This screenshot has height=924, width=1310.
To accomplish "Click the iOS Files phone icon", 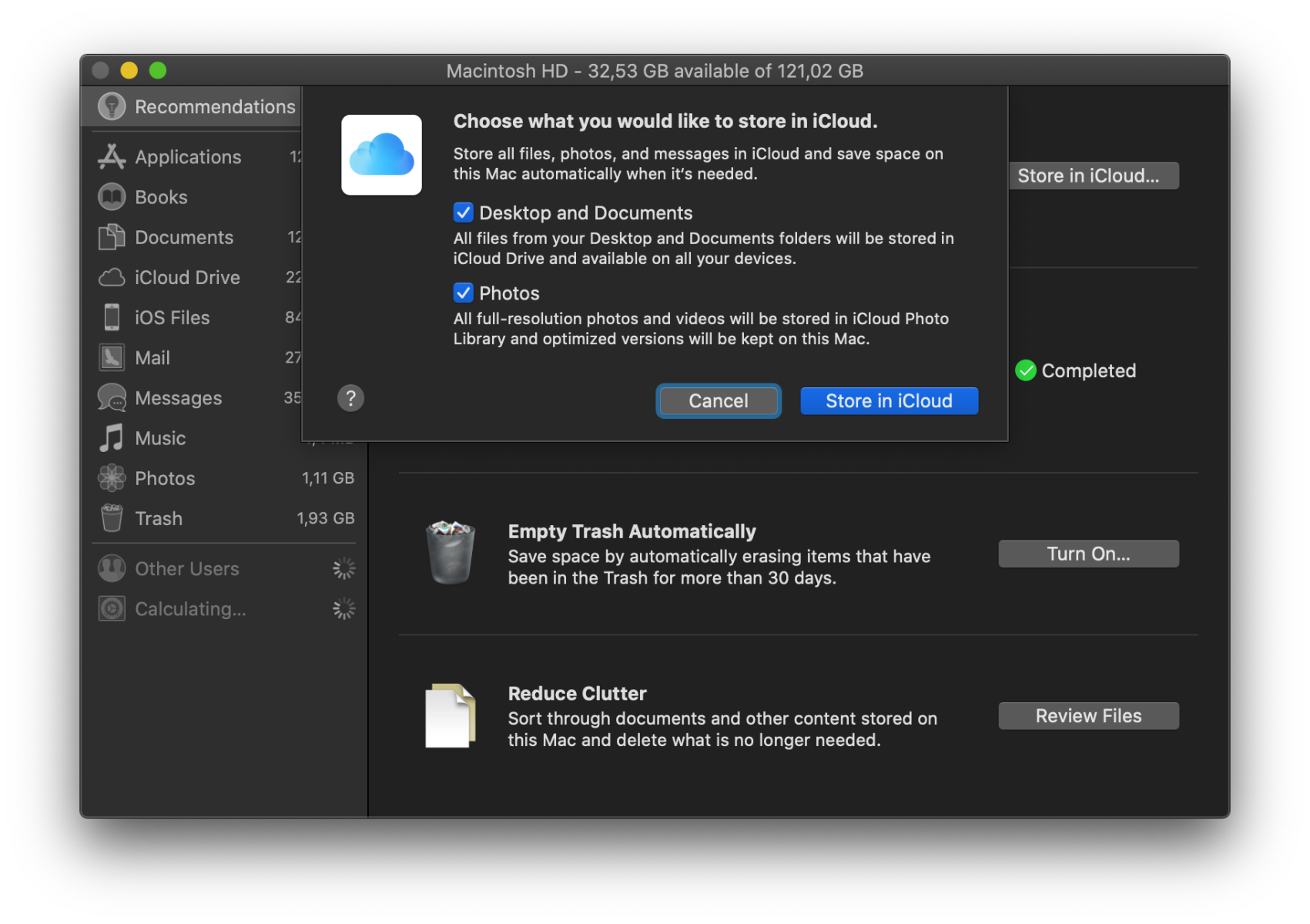I will pos(112,317).
